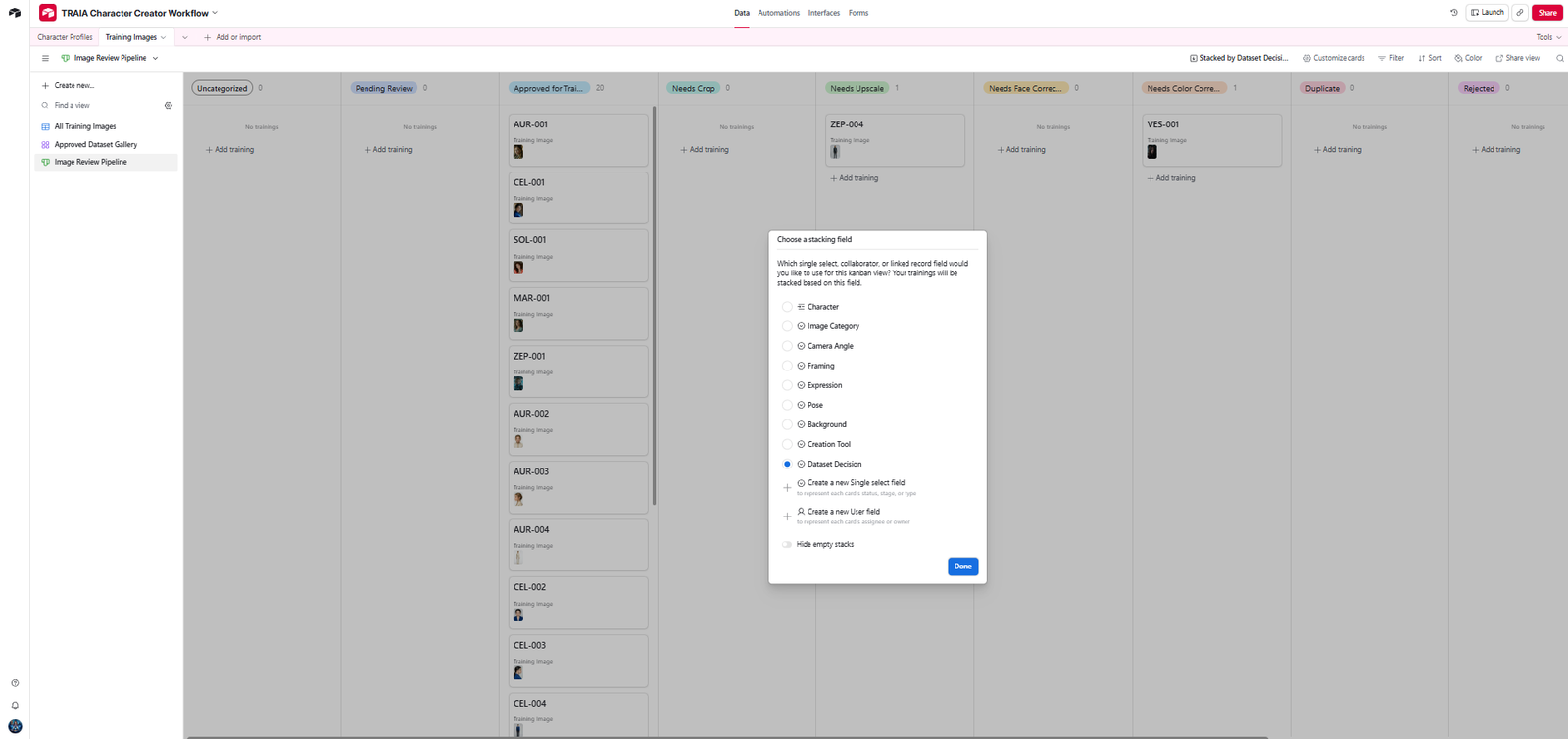Click the copy link chain icon
Viewport: 1568px width, 739px height.
click(1520, 13)
